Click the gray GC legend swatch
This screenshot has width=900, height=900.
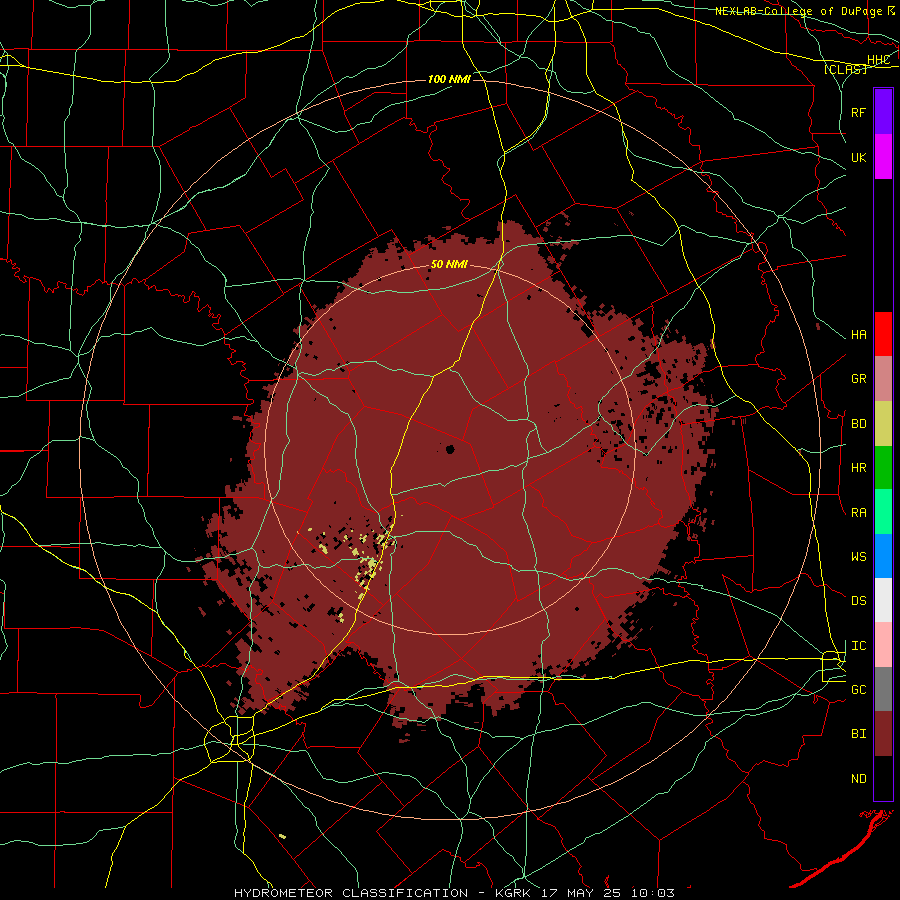pos(883,689)
